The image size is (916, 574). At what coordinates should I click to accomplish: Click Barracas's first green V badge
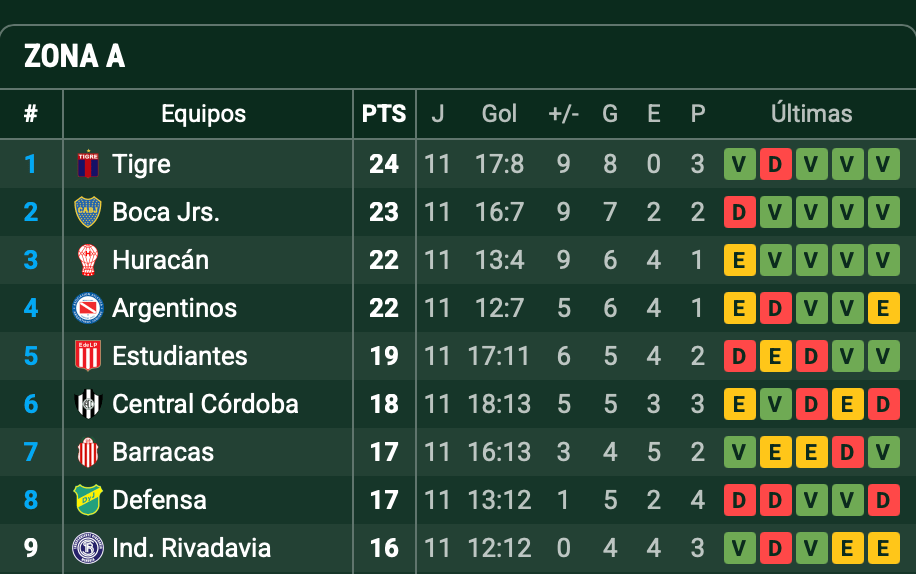pos(739,452)
